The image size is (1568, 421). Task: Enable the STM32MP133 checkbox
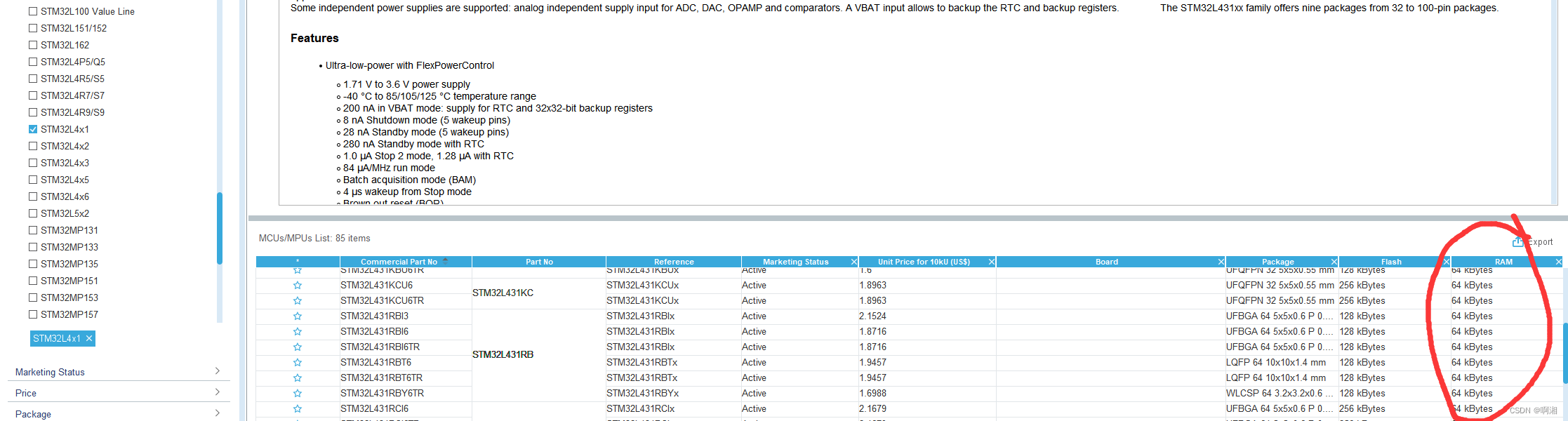click(x=33, y=247)
